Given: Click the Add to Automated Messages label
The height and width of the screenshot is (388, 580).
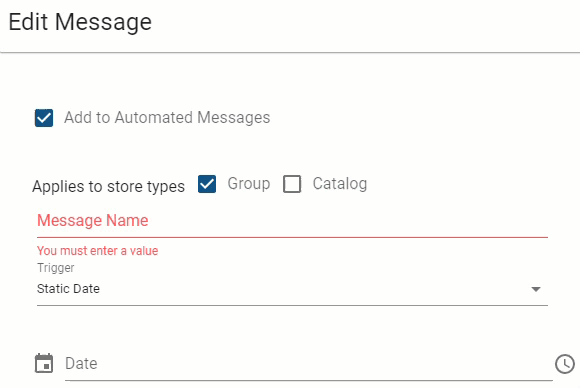Looking at the screenshot, I should click(x=167, y=118).
